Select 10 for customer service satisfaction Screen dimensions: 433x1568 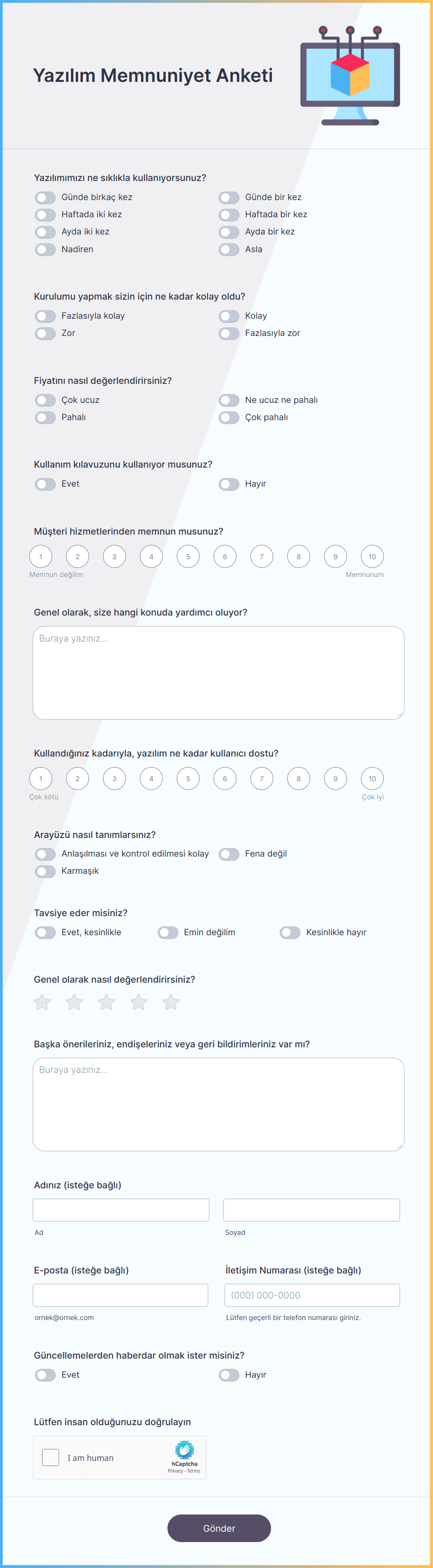[x=372, y=556]
